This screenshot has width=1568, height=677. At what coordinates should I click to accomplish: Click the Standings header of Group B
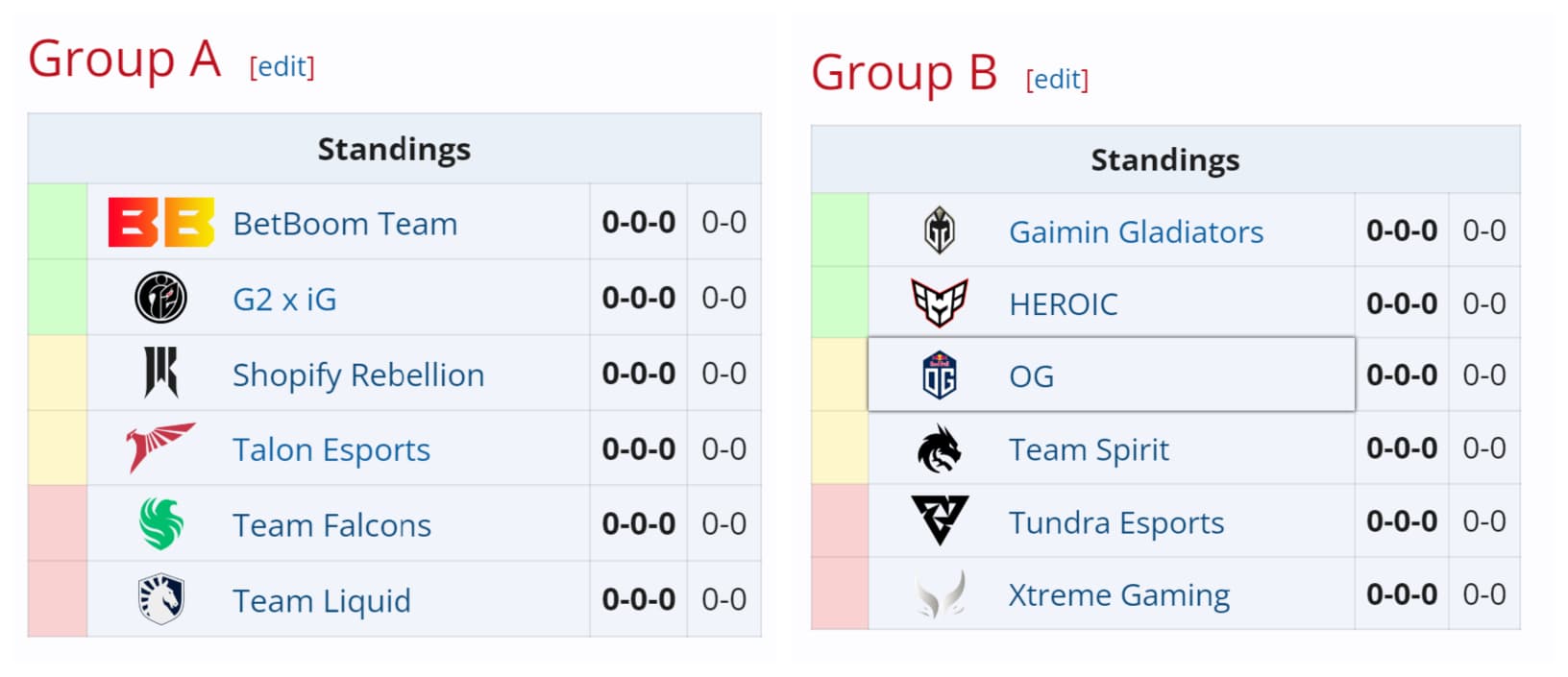pyautogui.click(x=1164, y=160)
